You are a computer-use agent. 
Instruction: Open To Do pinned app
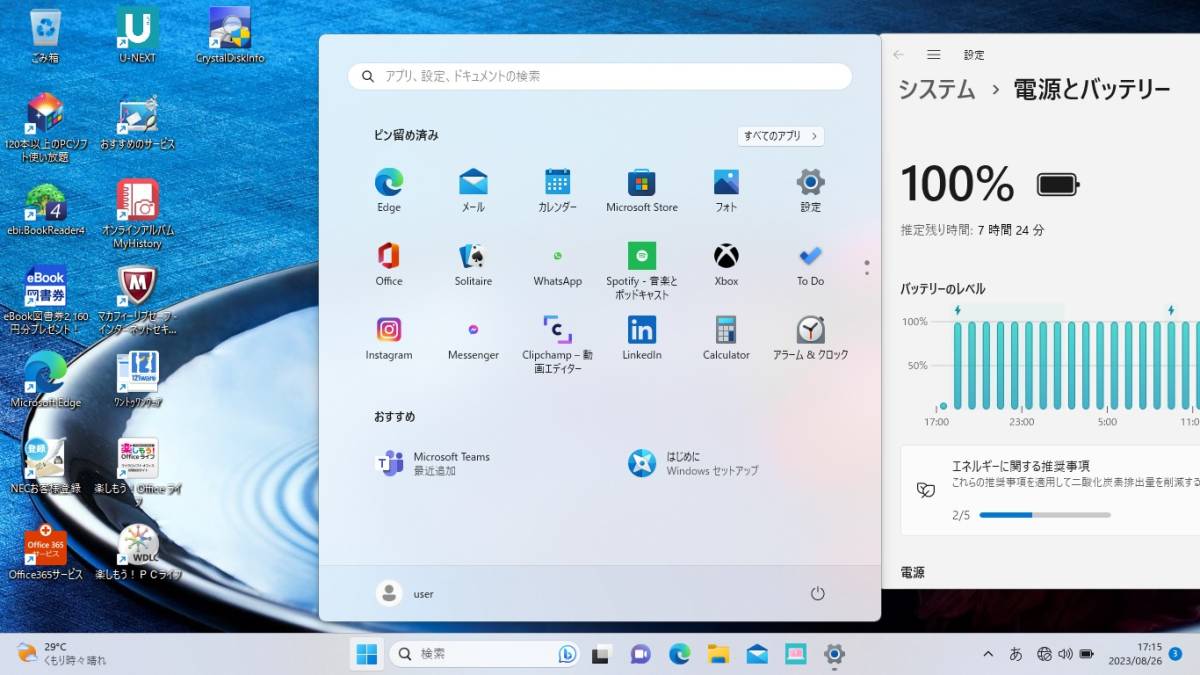tap(810, 264)
